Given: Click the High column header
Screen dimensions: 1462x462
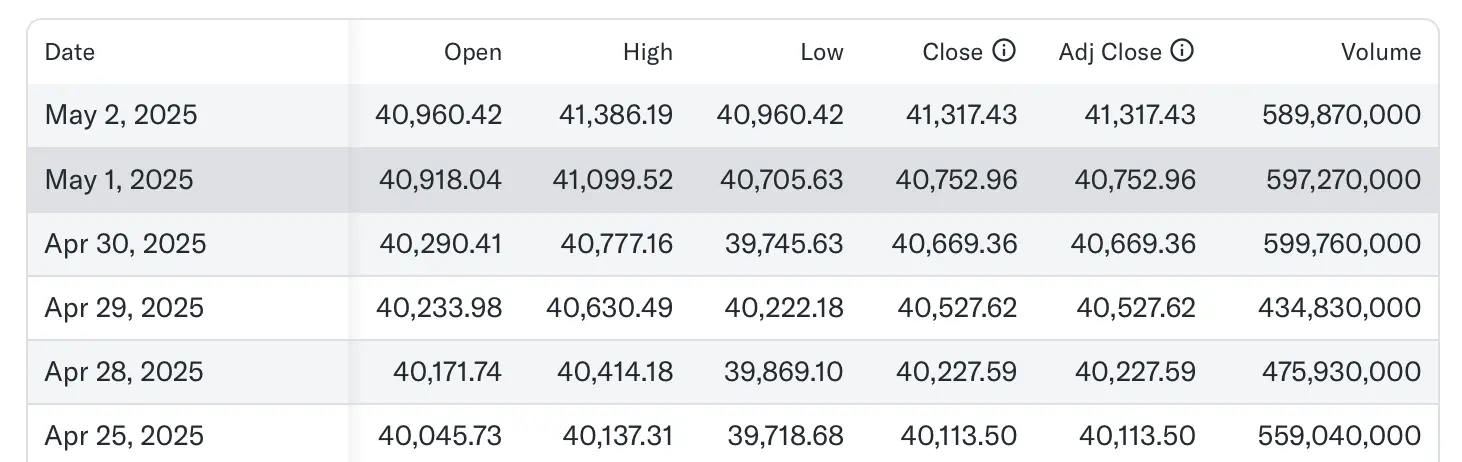Looking at the screenshot, I should click(x=648, y=52).
